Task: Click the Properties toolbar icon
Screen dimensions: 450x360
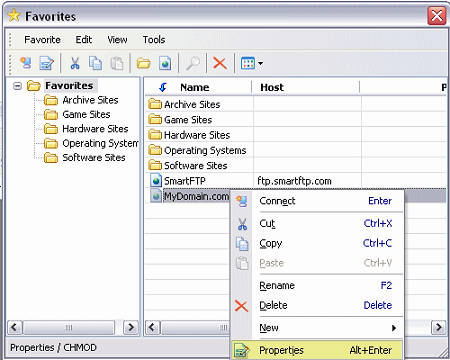Action: [x=46, y=63]
